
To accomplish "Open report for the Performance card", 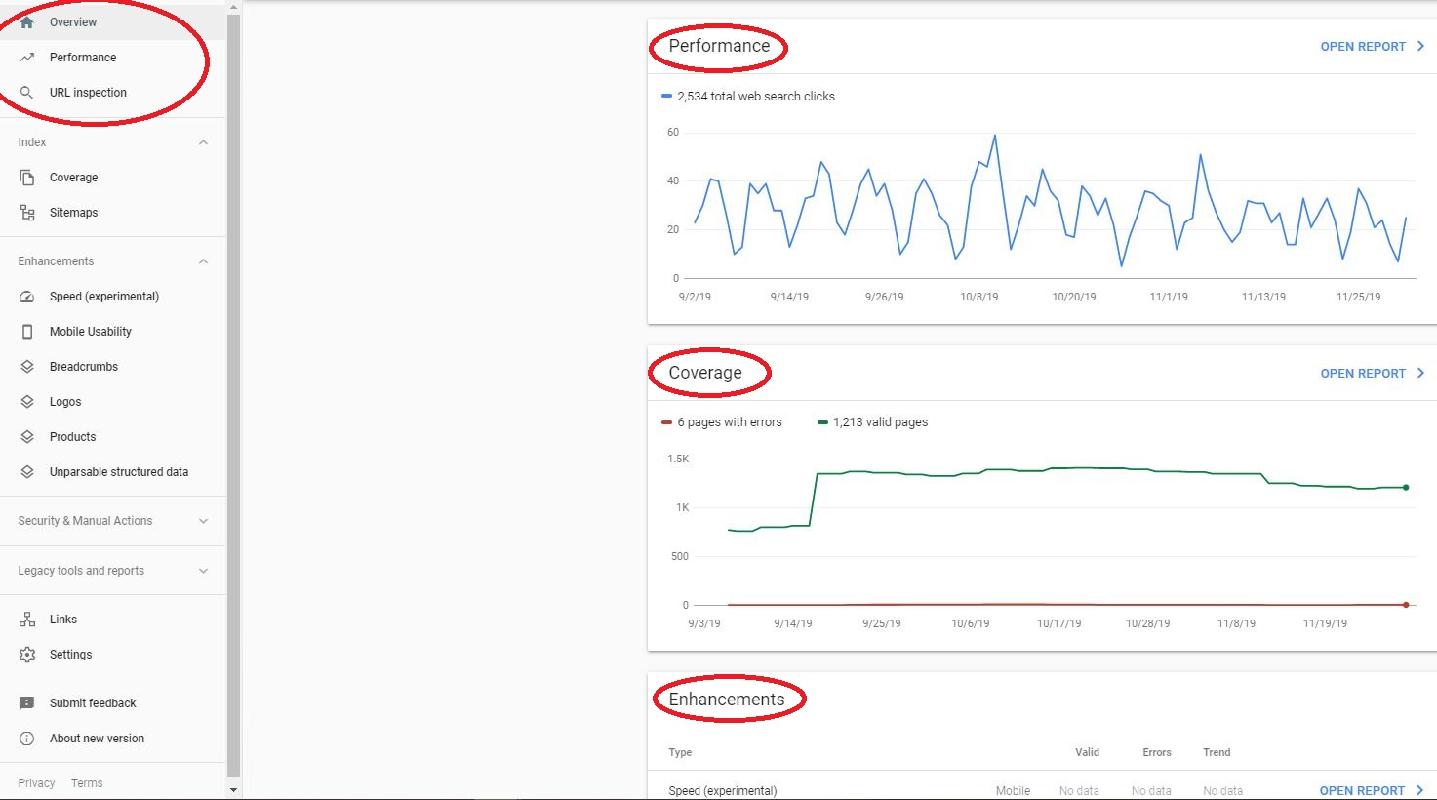I will (x=1371, y=47).
